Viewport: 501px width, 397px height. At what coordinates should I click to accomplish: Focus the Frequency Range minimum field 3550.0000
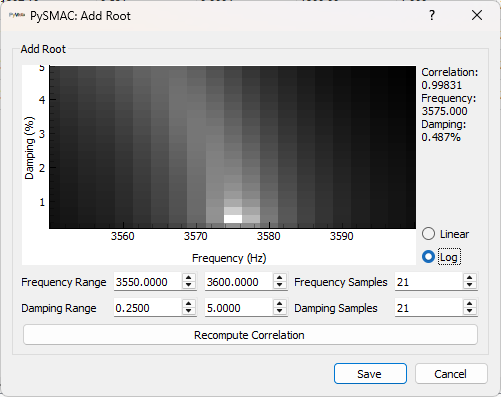click(x=148, y=282)
